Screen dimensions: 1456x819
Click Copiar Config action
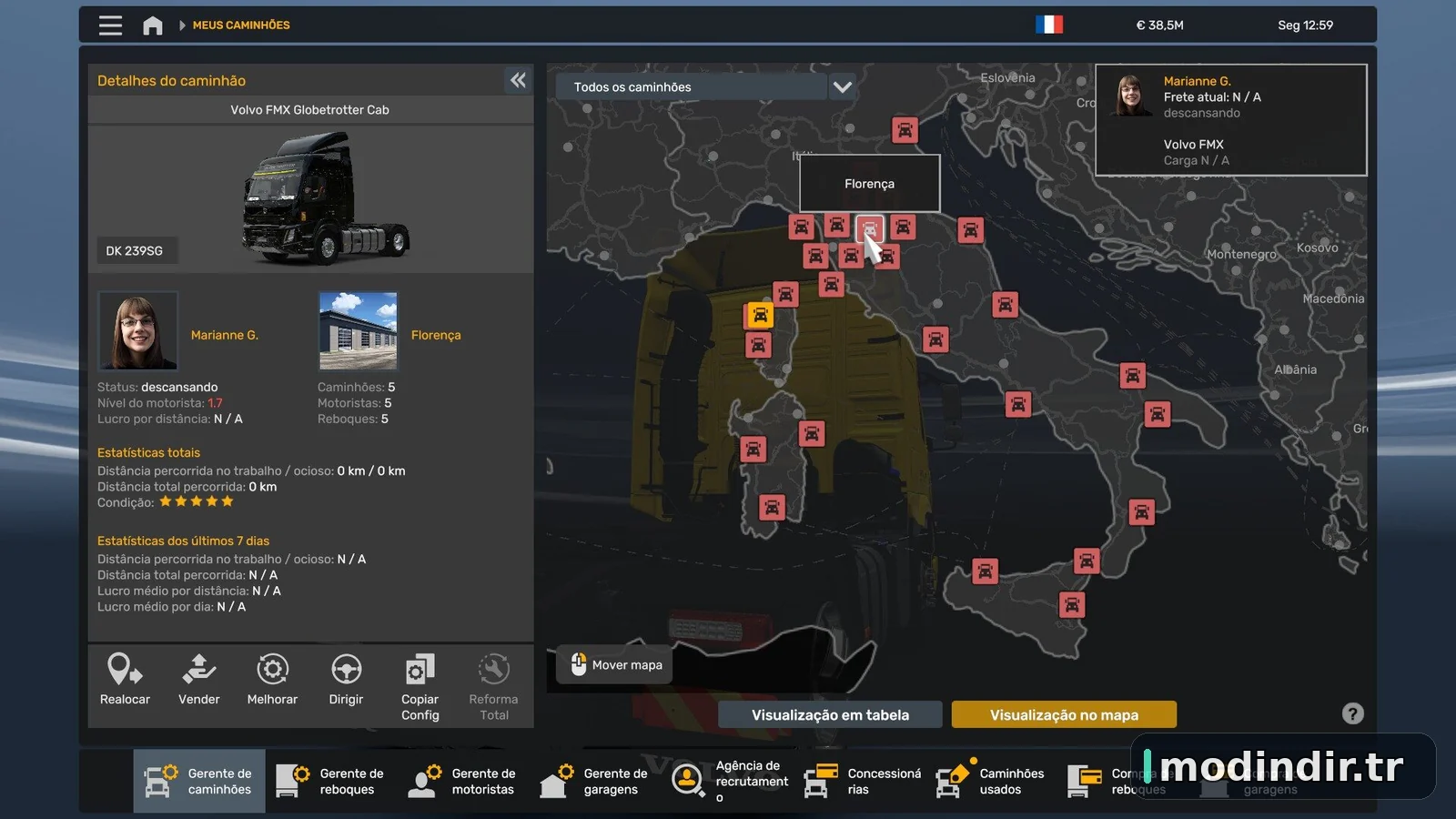click(x=420, y=687)
